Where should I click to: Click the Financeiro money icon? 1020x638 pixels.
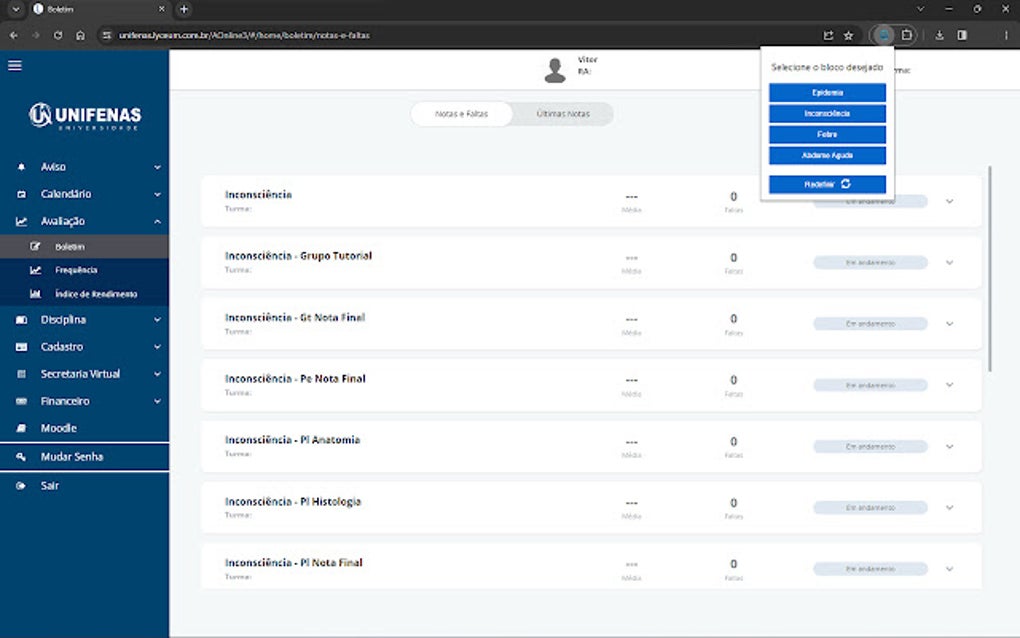point(21,401)
